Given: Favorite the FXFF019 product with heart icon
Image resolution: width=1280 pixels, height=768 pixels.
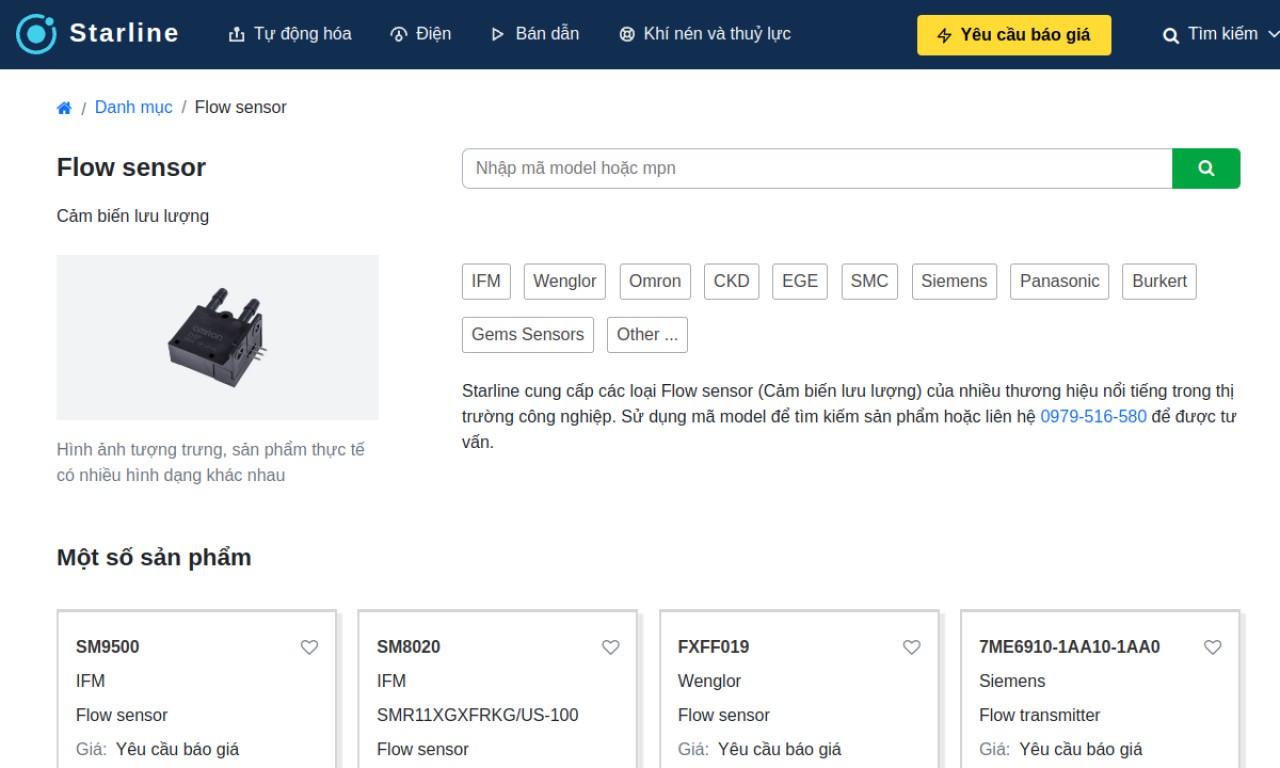Looking at the screenshot, I should [912, 647].
